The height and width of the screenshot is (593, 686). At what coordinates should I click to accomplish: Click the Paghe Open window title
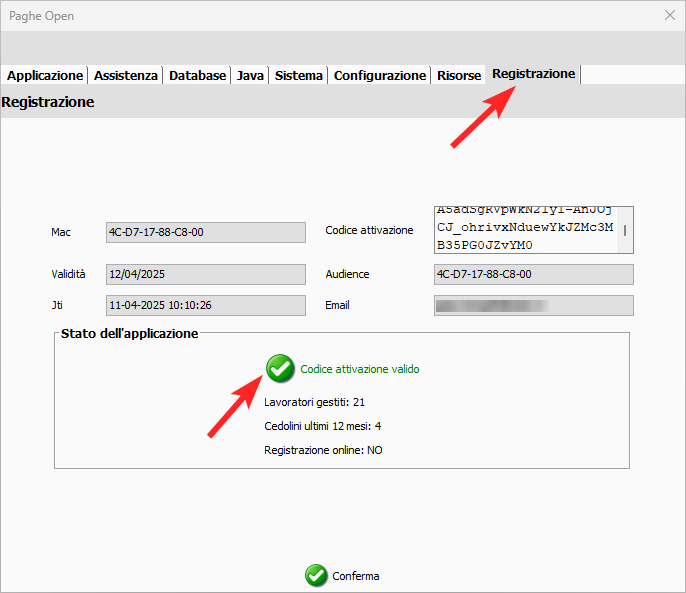click(42, 16)
